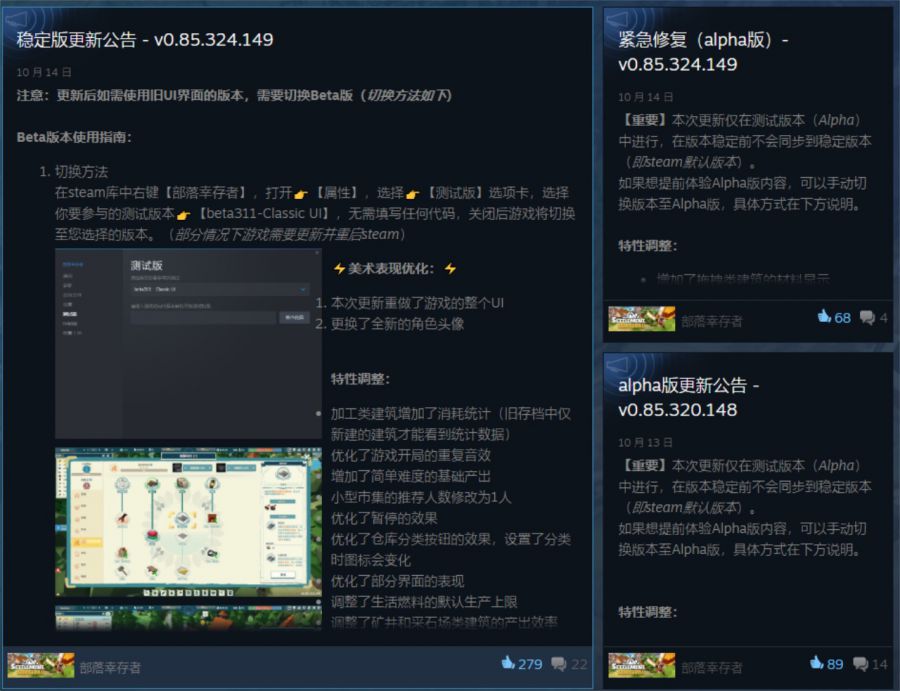
Task: Click thumbs-up icon with 68 likes
Action: point(824,316)
